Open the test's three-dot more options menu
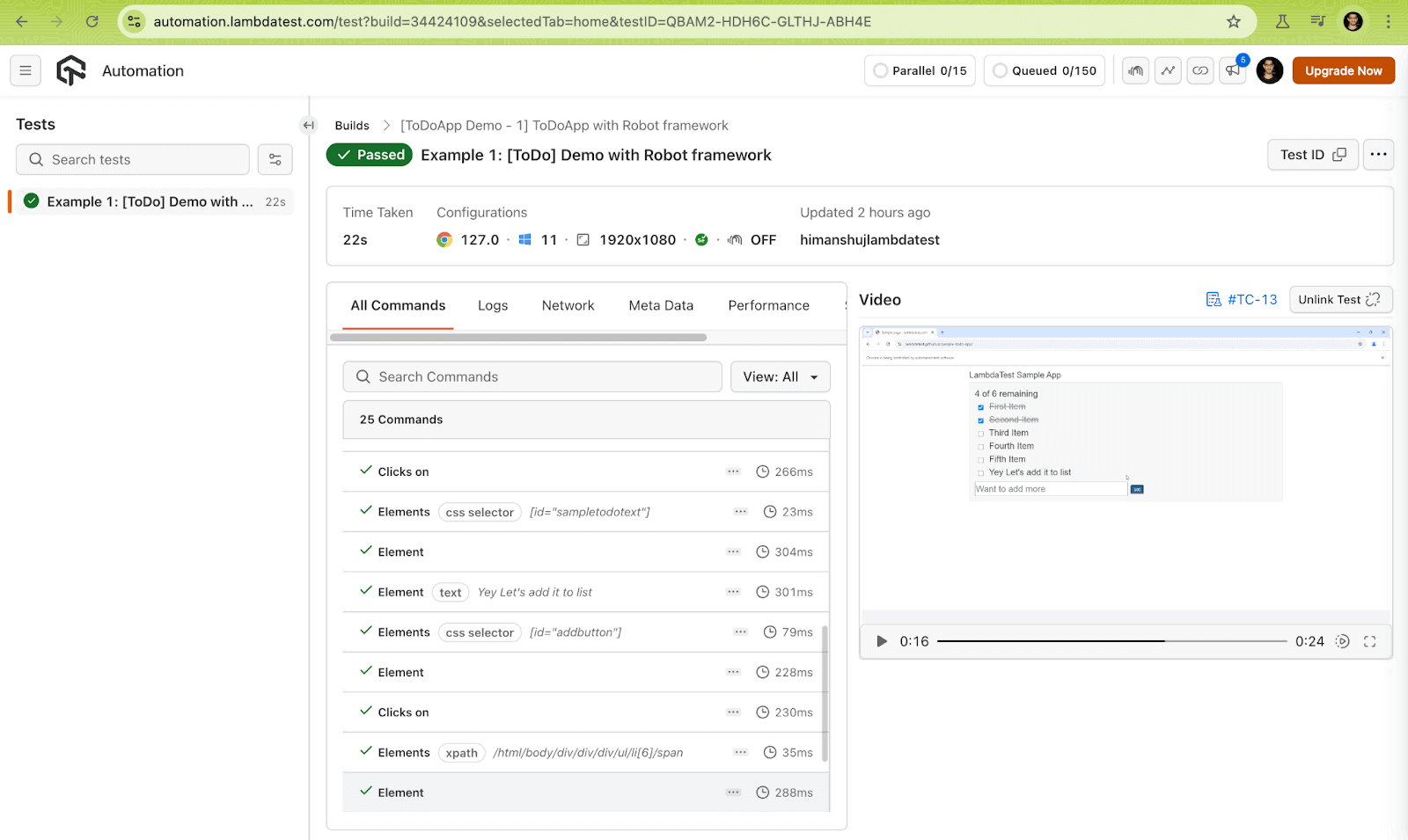The image size is (1408, 840). coord(1378,155)
